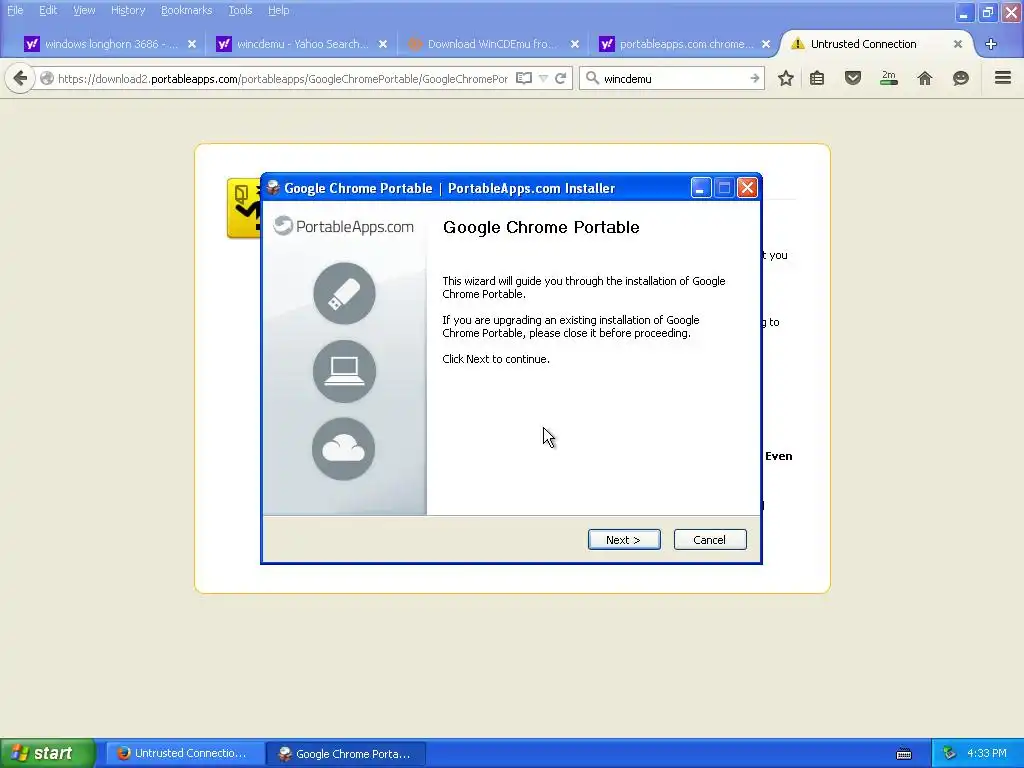Open address bar history dropdown arrow
Image resolution: width=1024 pixels, height=768 pixels.
[x=543, y=78]
